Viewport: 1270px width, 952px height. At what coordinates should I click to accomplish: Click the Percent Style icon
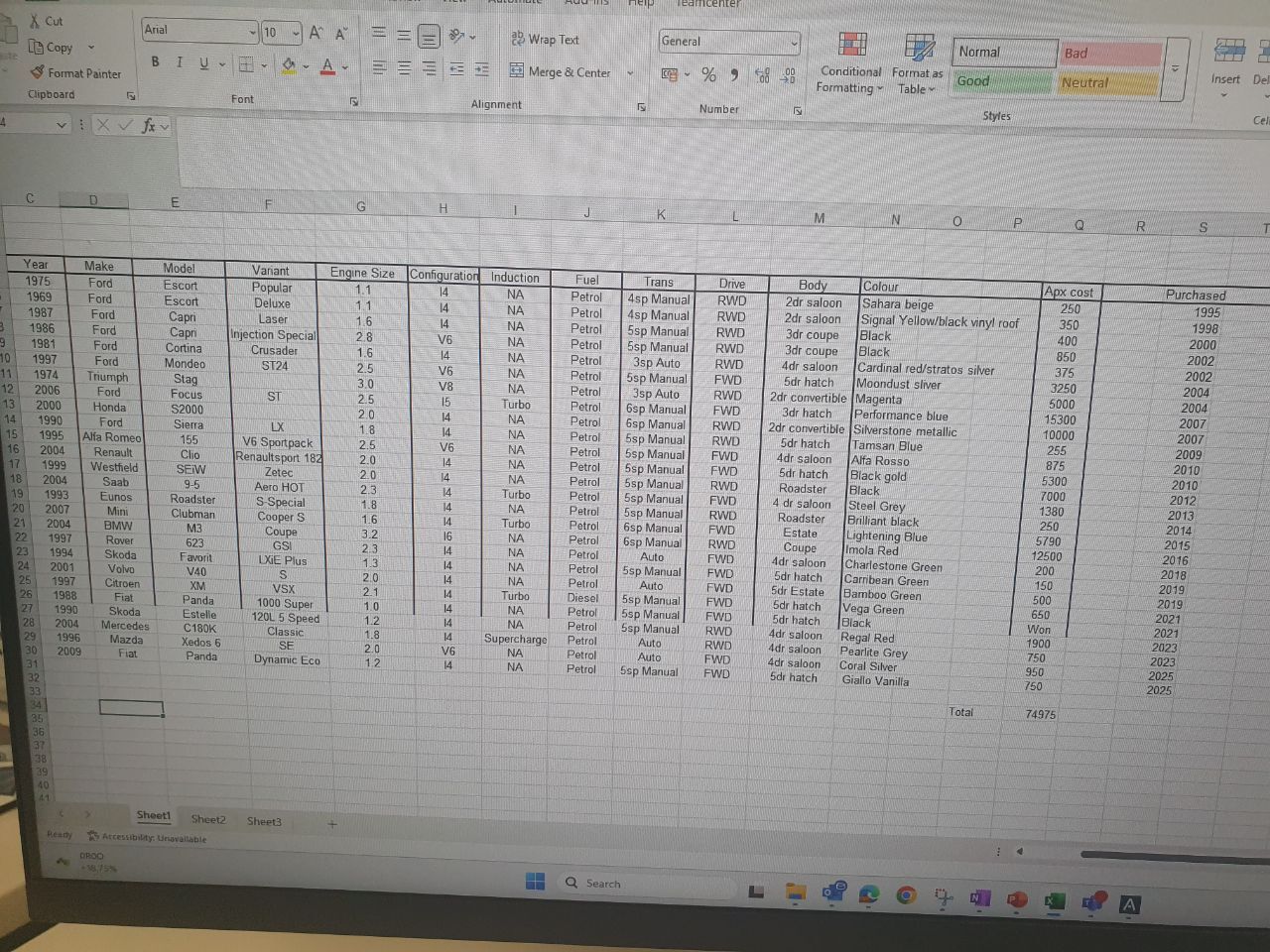point(708,74)
